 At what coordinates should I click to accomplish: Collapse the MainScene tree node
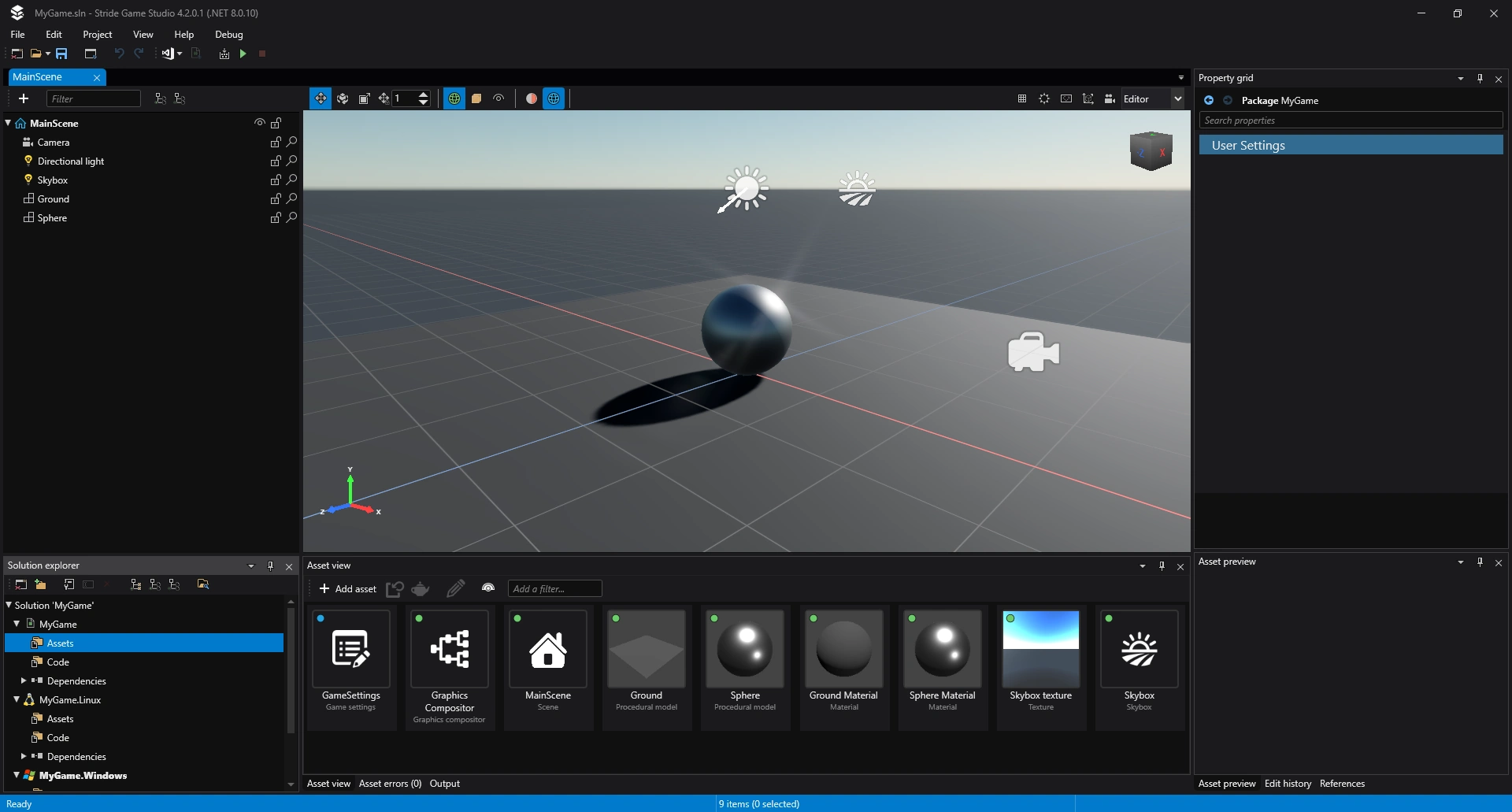(x=9, y=123)
